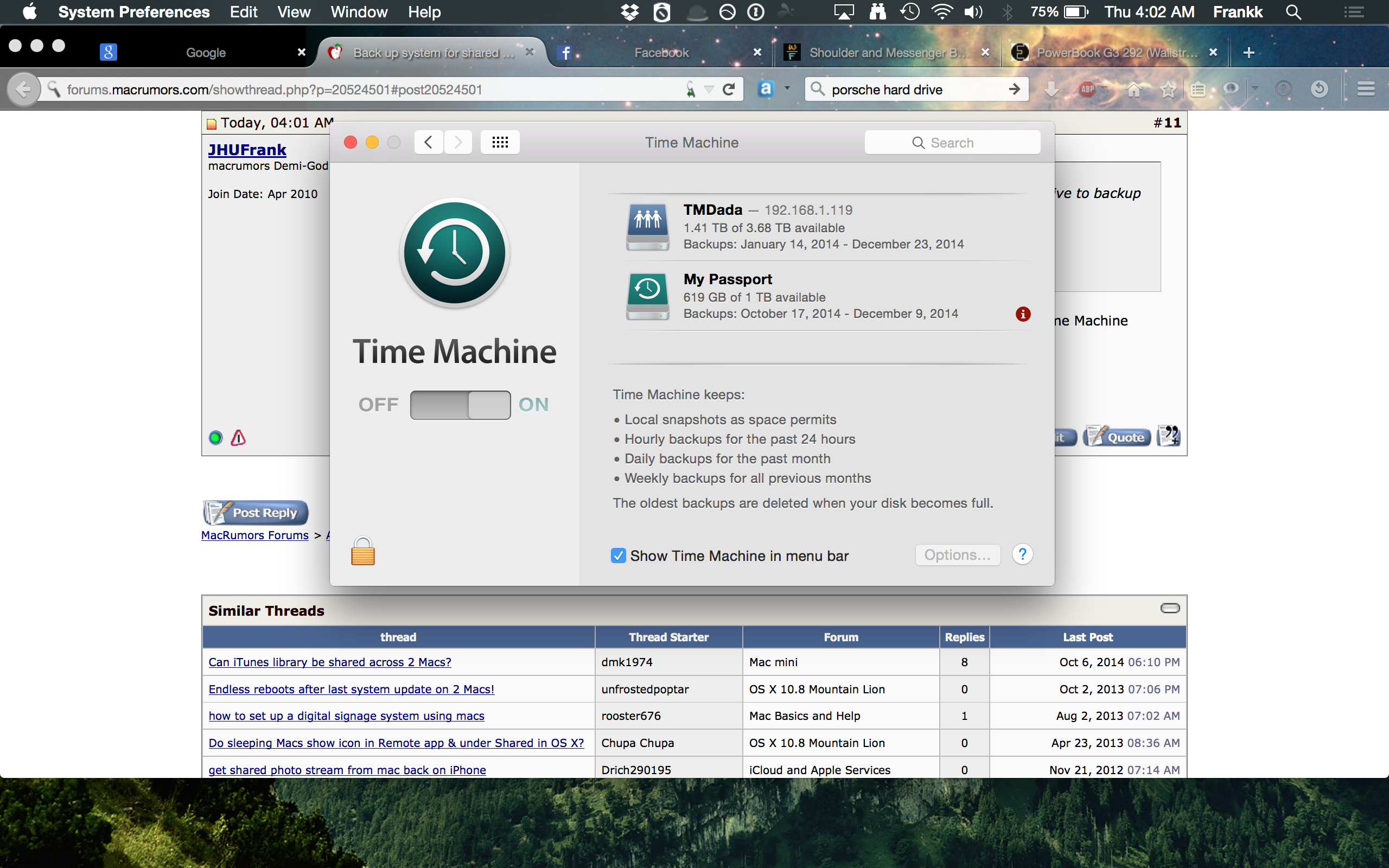Open the 'Can iTunes library be shared' thread

(x=329, y=661)
